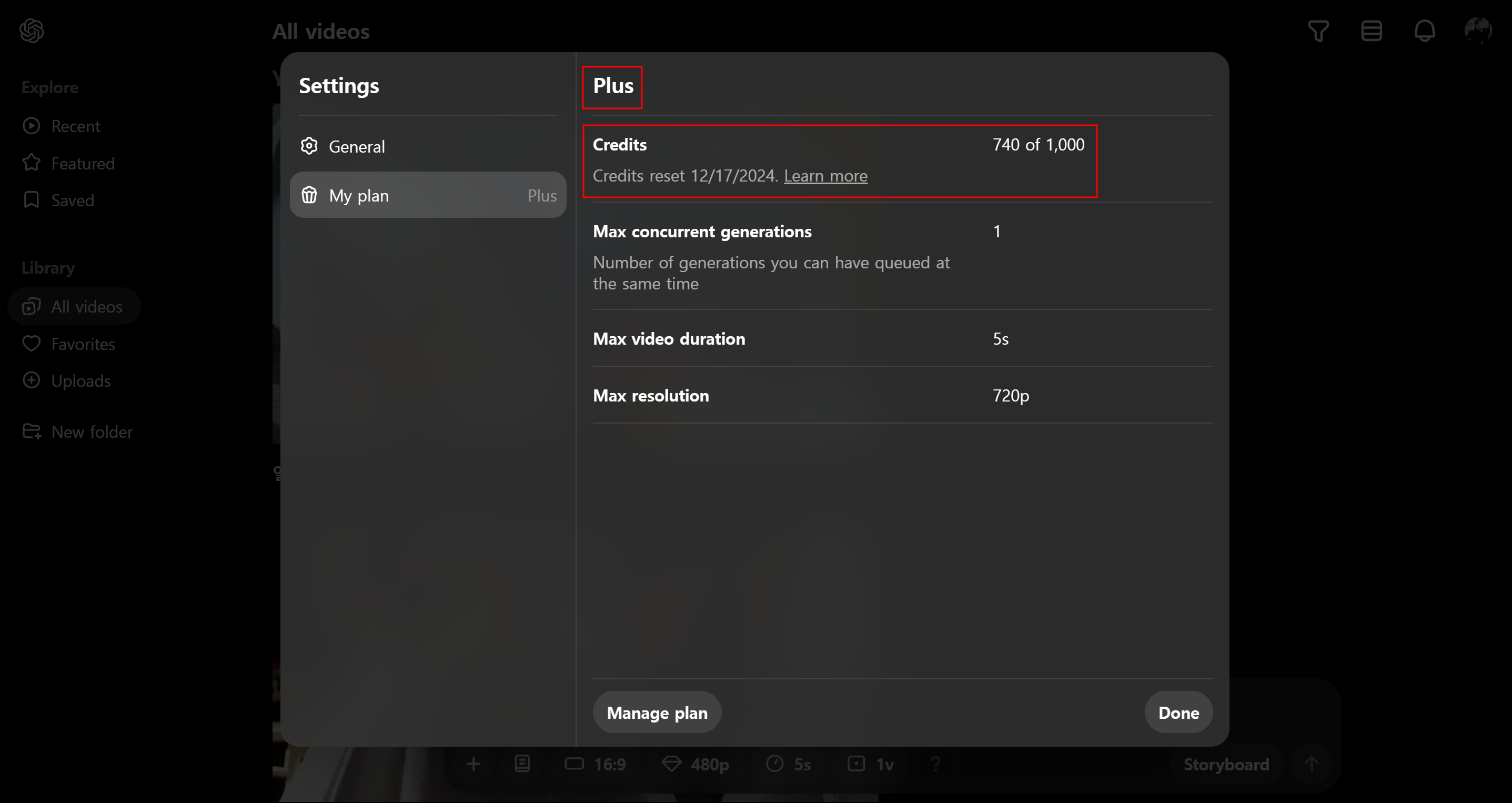The width and height of the screenshot is (1512, 803).
Task: Click the OpenAI logo icon
Action: tap(32, 31)
